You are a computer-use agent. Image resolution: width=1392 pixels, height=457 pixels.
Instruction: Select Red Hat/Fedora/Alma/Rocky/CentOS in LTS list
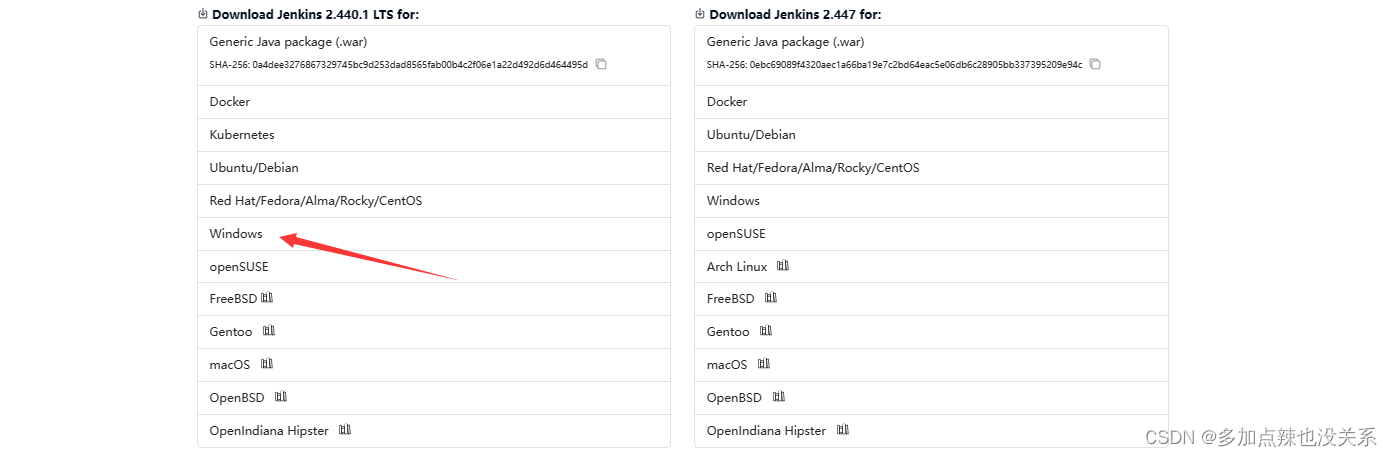coord(316,201)
